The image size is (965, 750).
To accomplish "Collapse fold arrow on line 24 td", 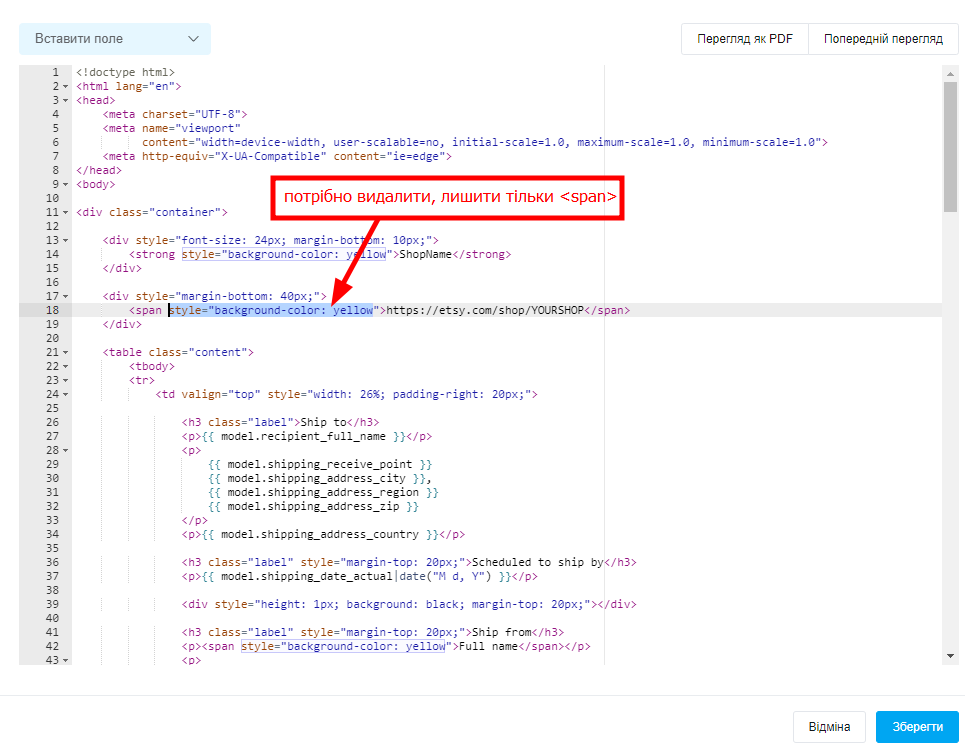I will tap(66, 394).
